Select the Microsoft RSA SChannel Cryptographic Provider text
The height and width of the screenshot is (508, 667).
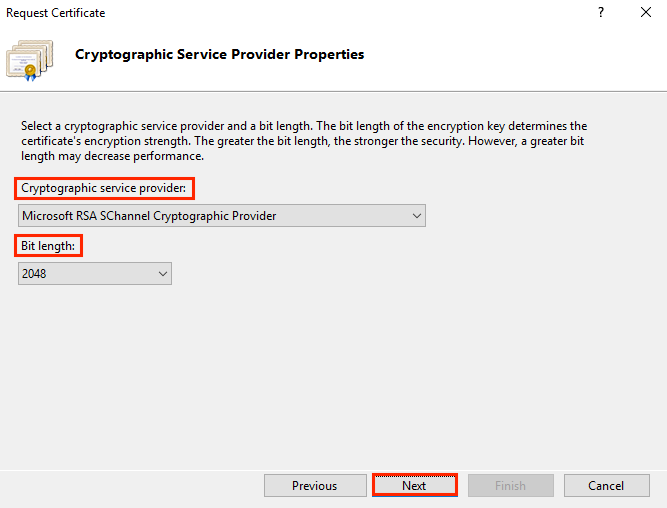pyautogui.click(x=148, y=215)
